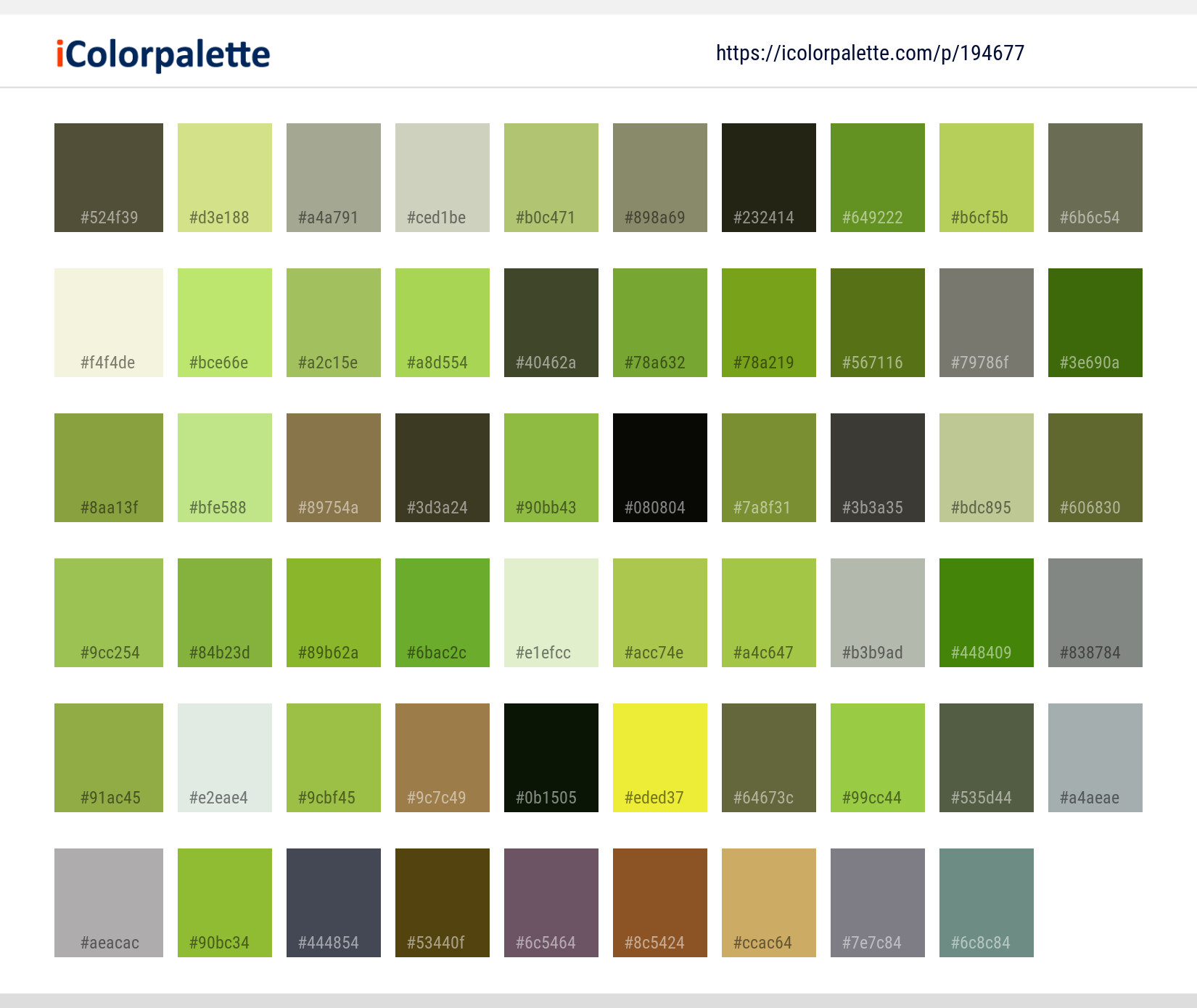
Task: Select the #e2eae4 swatch
Action: pyautogui.click(x=225, y=758)
